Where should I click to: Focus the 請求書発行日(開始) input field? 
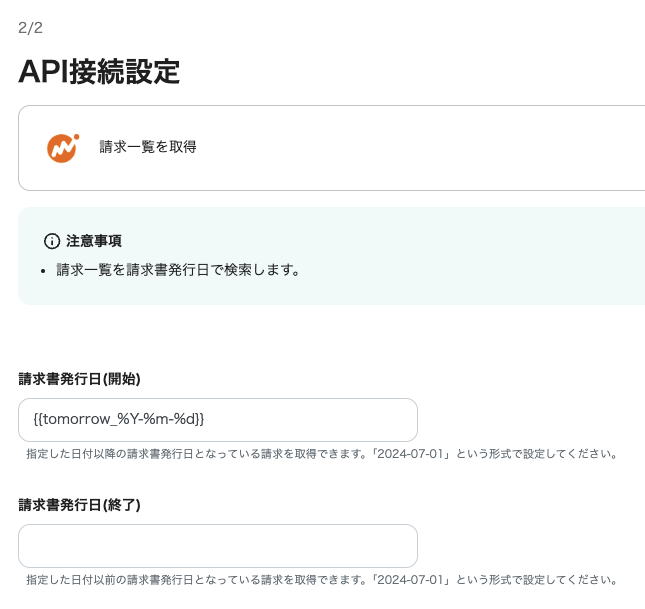coord(218,420)
